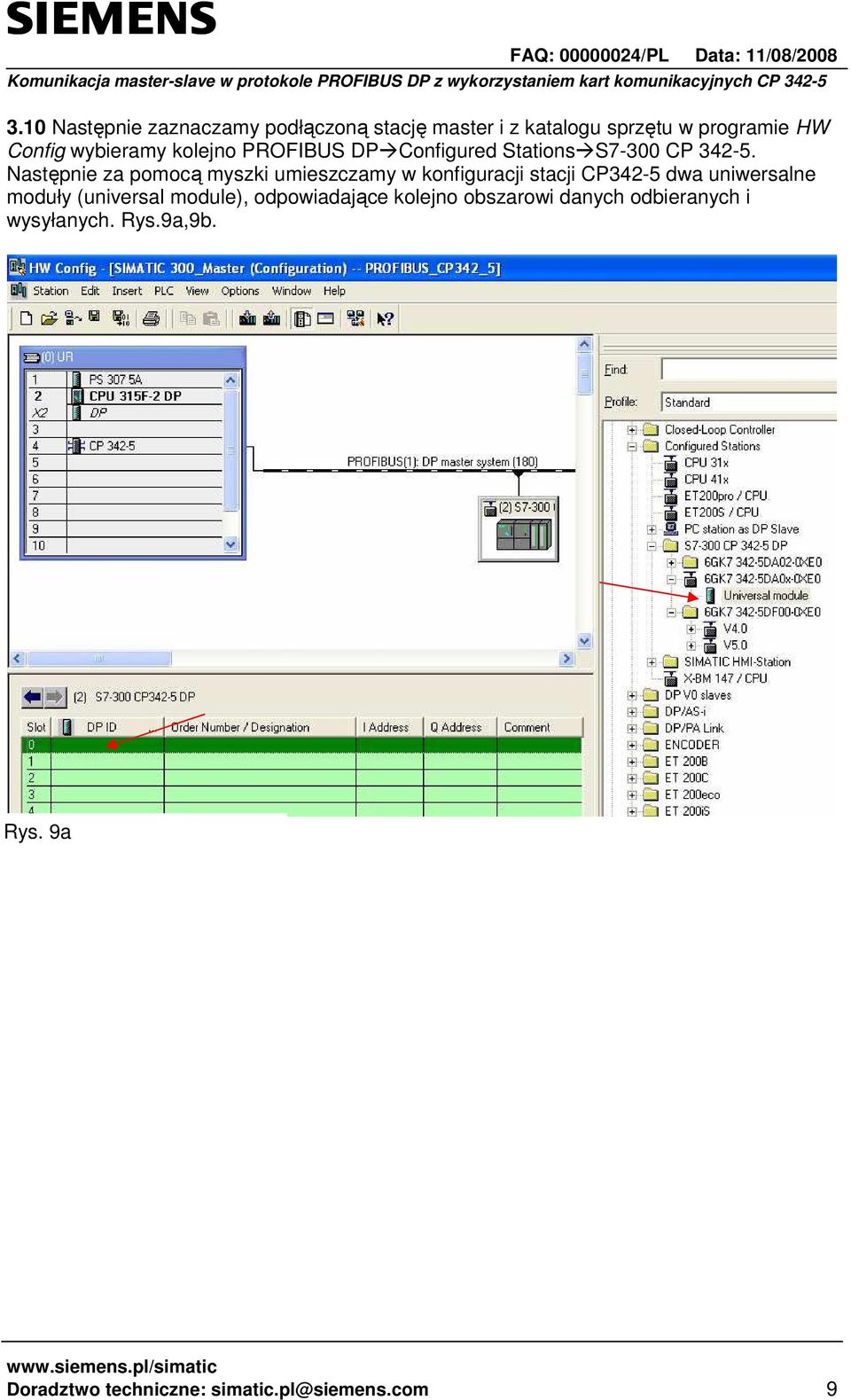The image size is (851, 1400).
Task: Click the Upload from Module icon
Action: 271,317
